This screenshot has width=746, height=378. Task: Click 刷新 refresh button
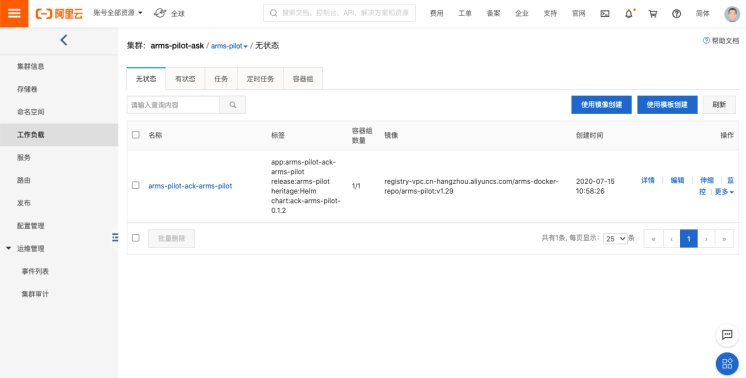tap(719, 105)
